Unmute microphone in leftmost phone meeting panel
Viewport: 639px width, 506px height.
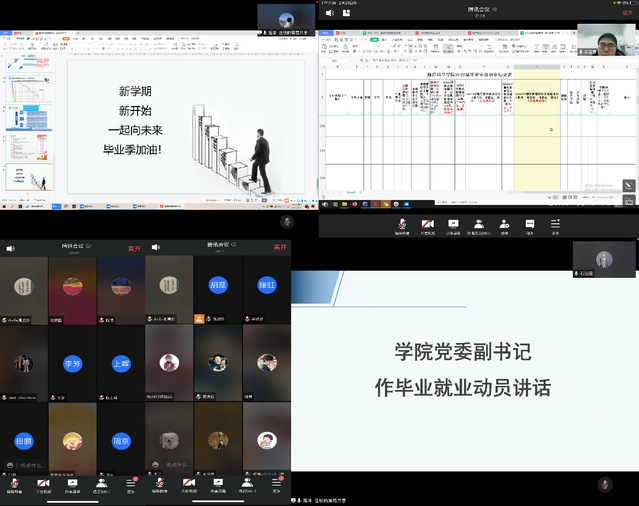(14, 482)
